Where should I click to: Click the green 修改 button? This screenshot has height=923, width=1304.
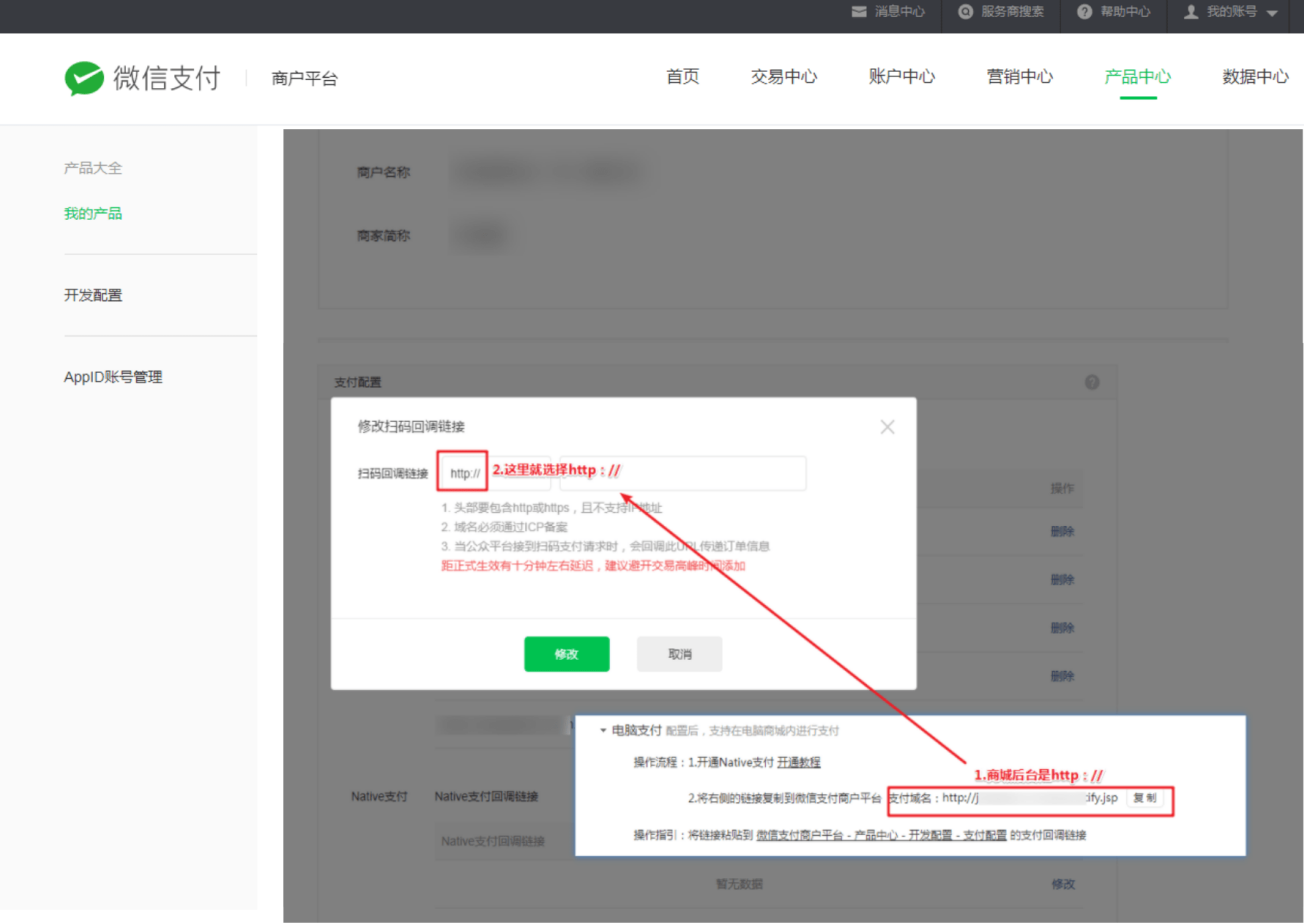point(567,654)
